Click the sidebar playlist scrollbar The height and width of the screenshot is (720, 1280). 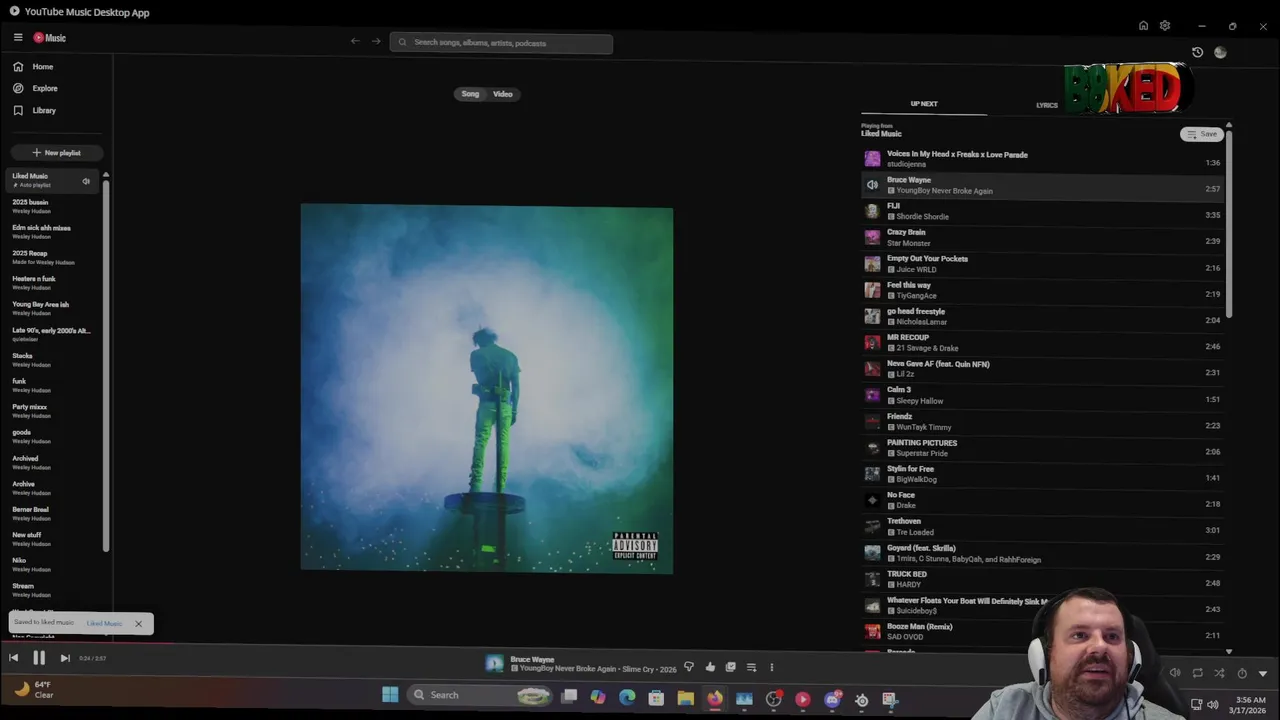pos(105,365)
